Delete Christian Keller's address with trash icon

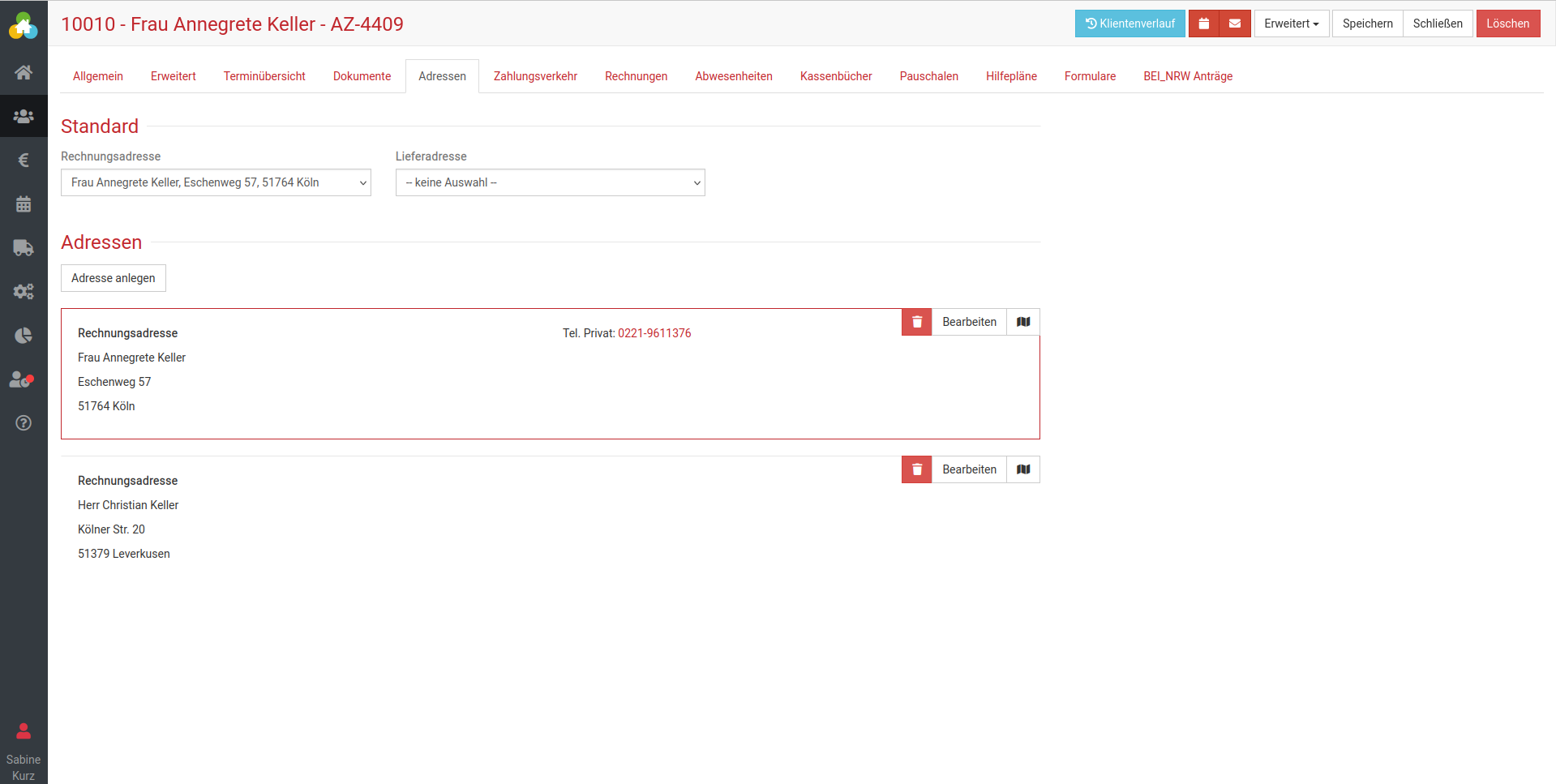(916, 469)
